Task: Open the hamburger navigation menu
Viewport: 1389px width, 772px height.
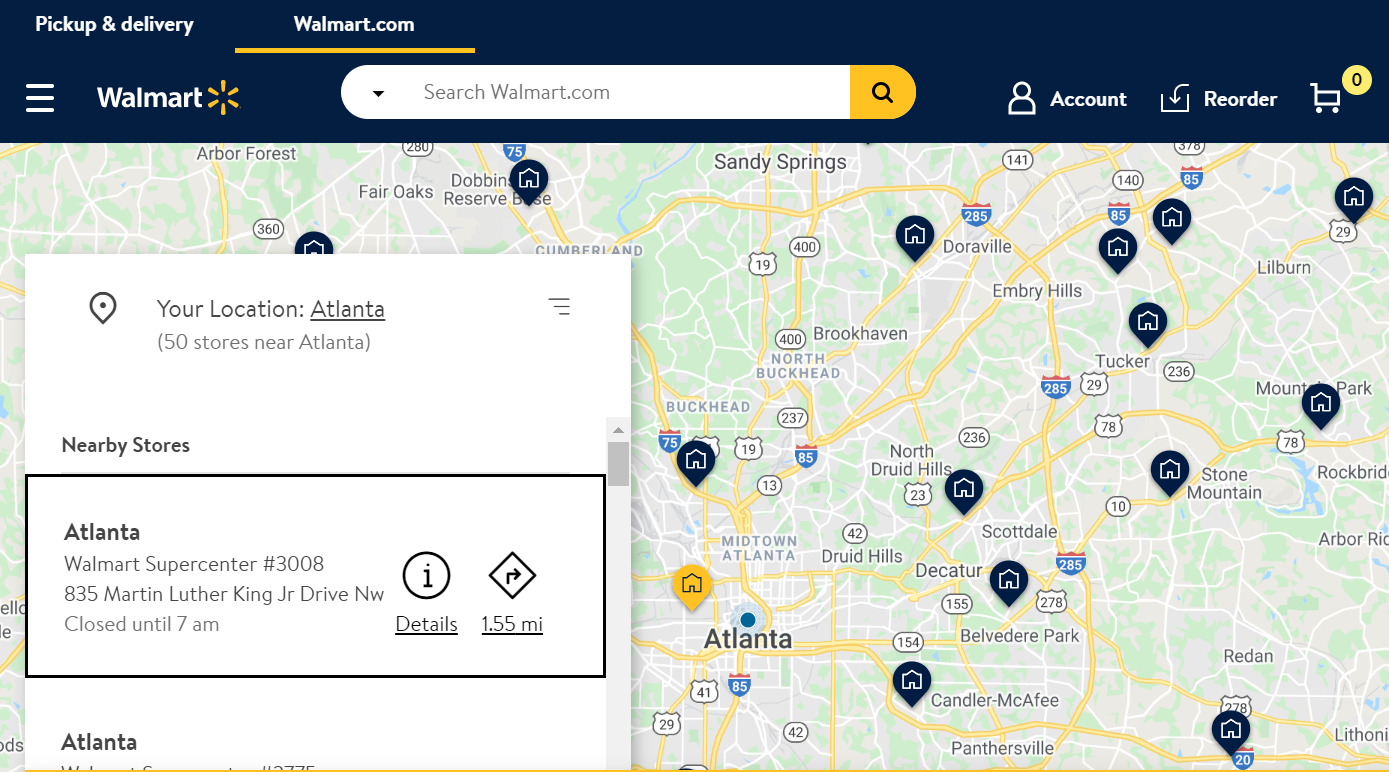Action: [40, 98]
